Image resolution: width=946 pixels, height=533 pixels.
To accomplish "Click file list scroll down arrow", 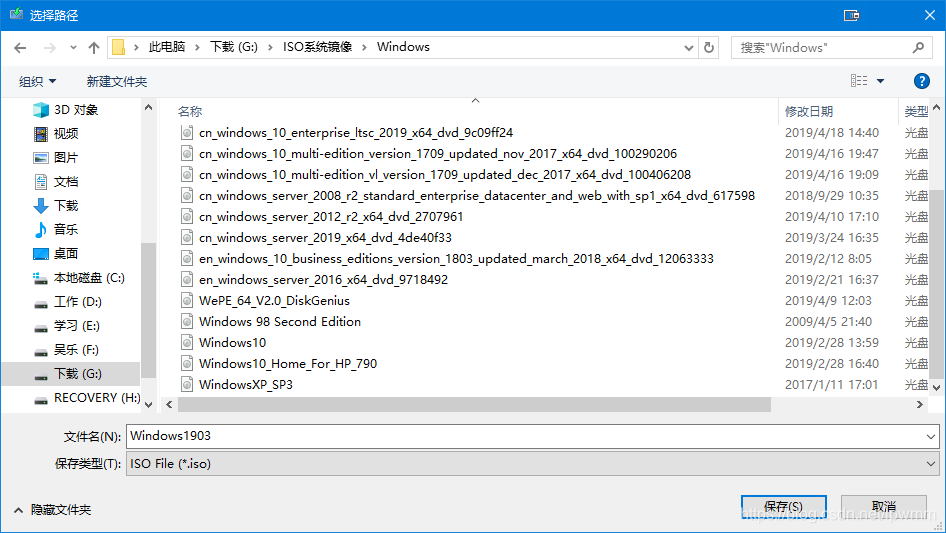I will (x=936, y=388).
